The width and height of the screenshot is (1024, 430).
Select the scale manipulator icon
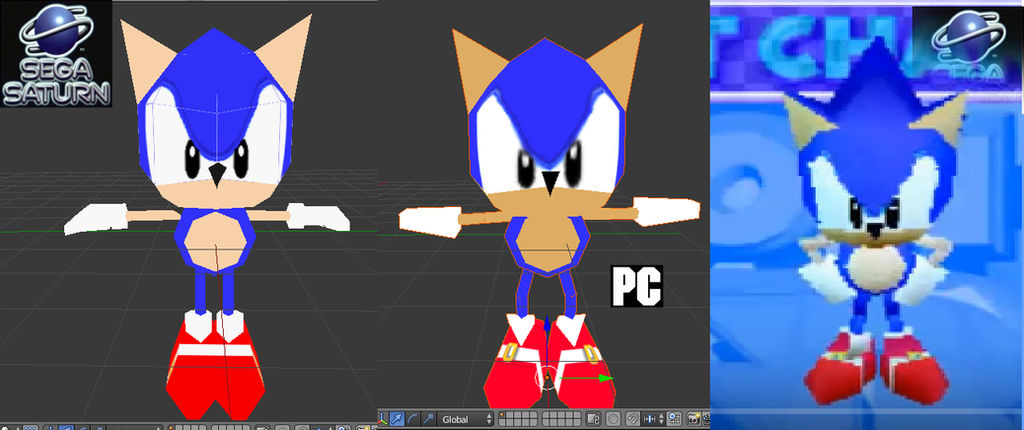[428, 419]
